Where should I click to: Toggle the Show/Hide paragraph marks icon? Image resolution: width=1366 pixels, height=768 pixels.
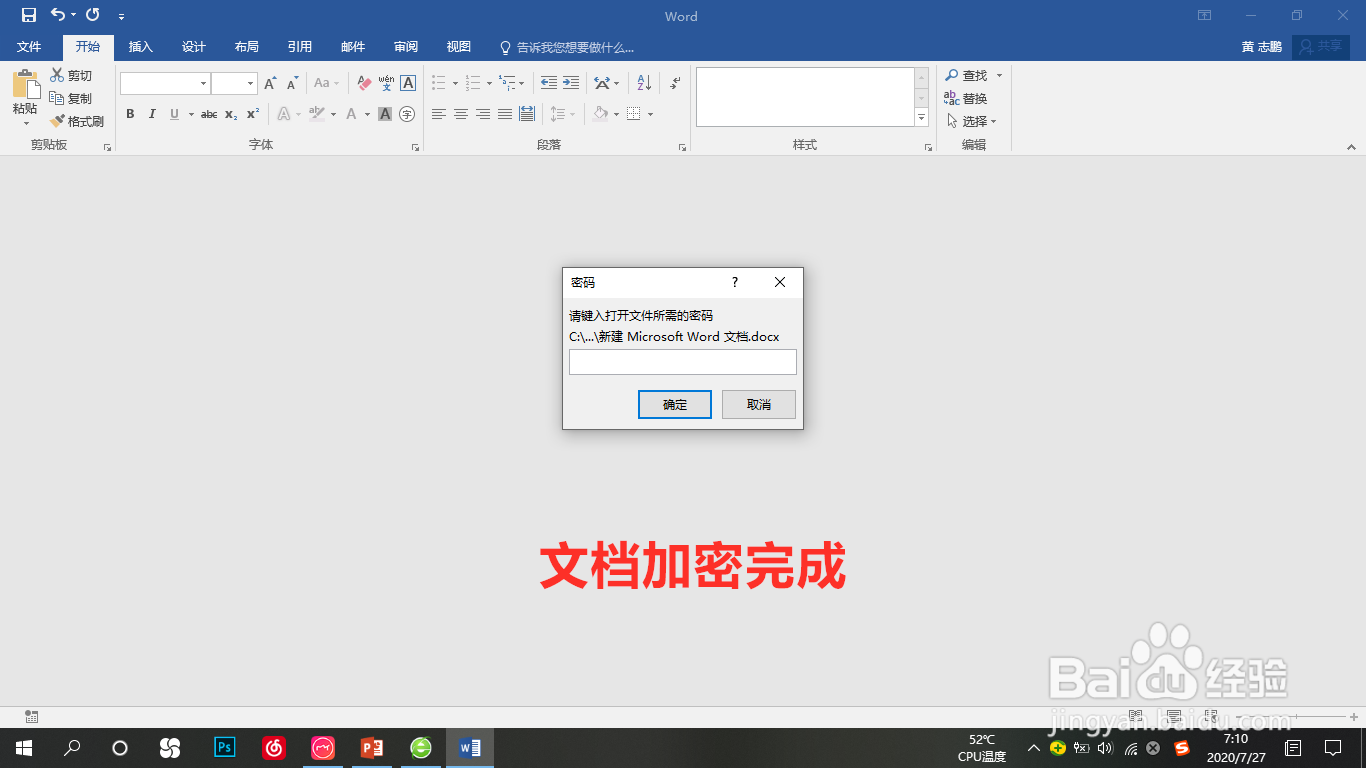(x=675, y=82)
